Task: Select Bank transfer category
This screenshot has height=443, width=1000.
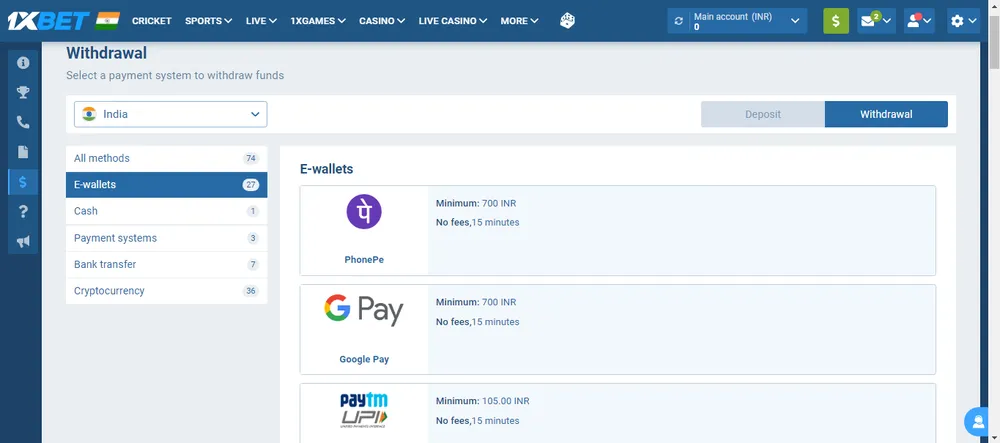Action: point(166,264)
